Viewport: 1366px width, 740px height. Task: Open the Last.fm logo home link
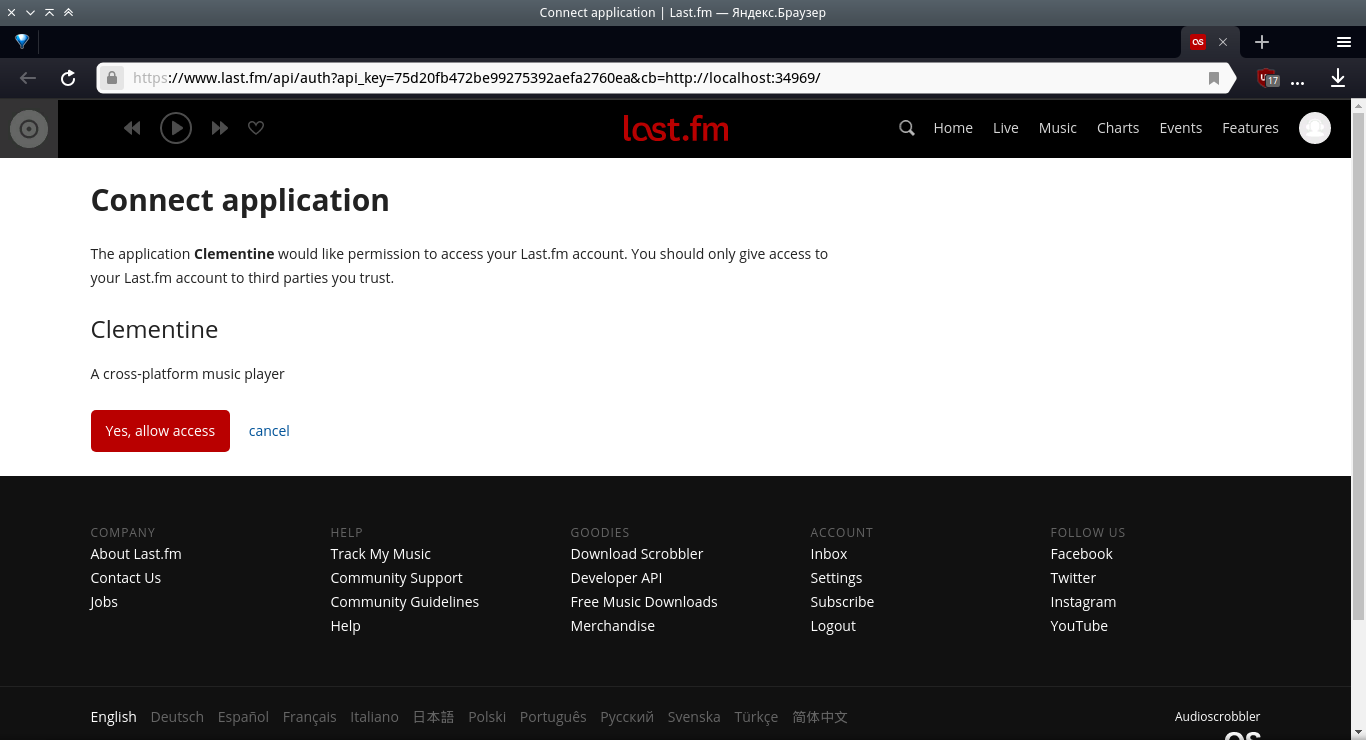coord(675,129)
